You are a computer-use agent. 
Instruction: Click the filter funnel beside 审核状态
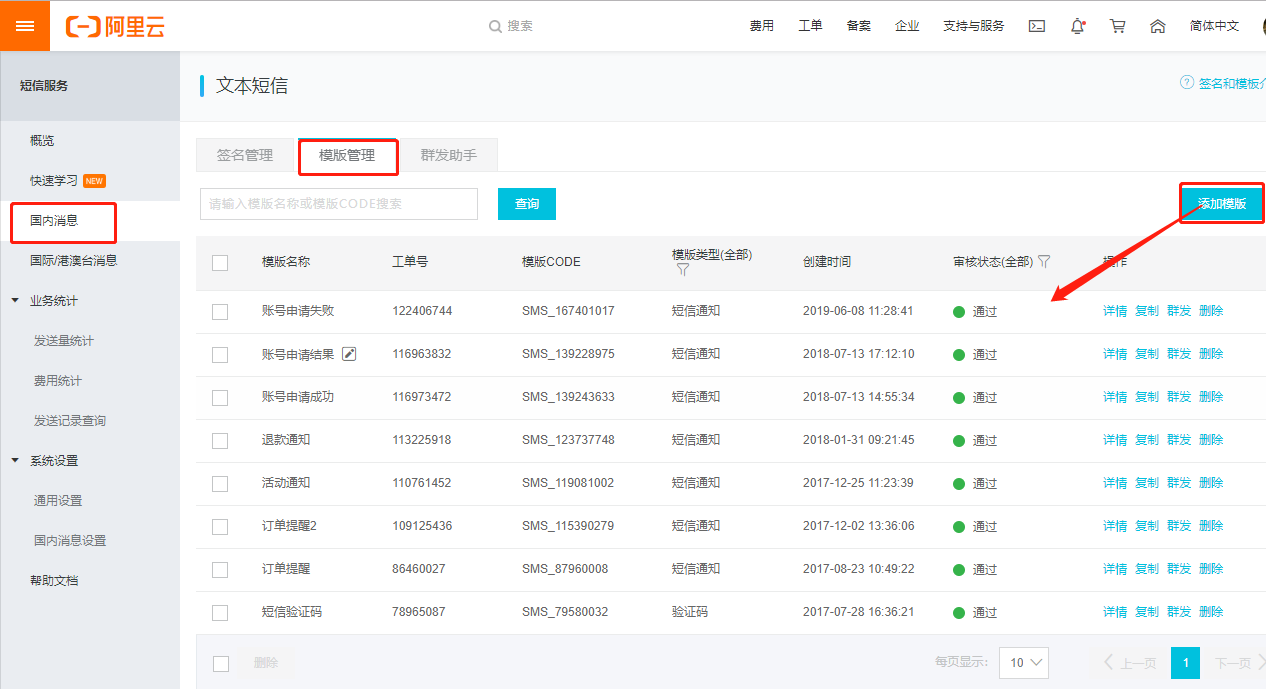point(1044,261)
